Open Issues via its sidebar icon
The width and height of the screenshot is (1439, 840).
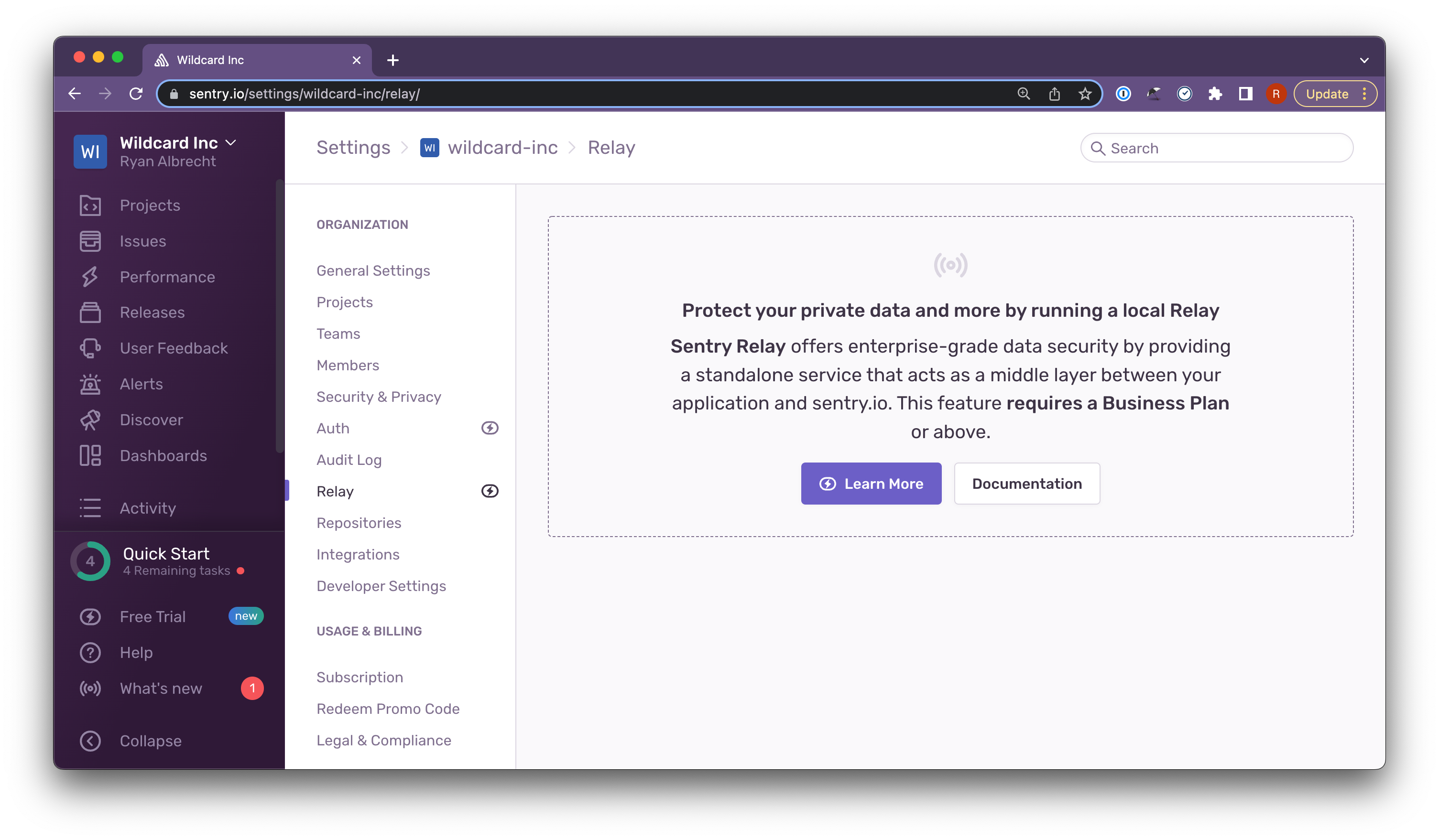tap(90, 241)
